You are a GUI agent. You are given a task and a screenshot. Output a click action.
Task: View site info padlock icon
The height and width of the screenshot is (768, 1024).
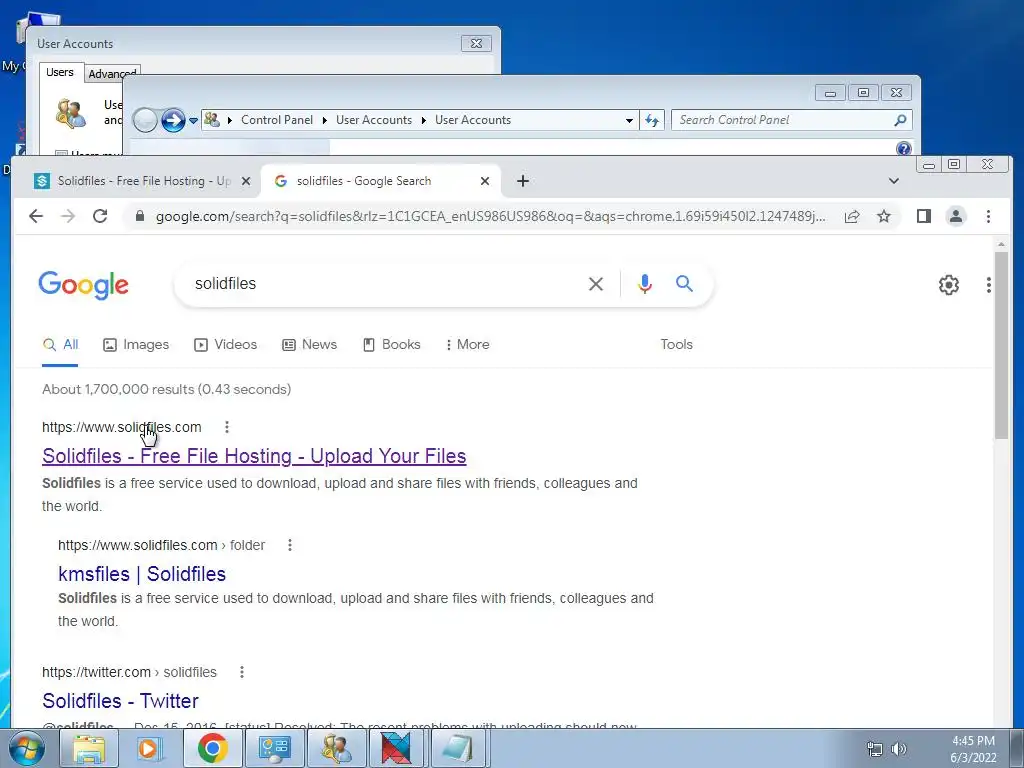tap(139, 216)
